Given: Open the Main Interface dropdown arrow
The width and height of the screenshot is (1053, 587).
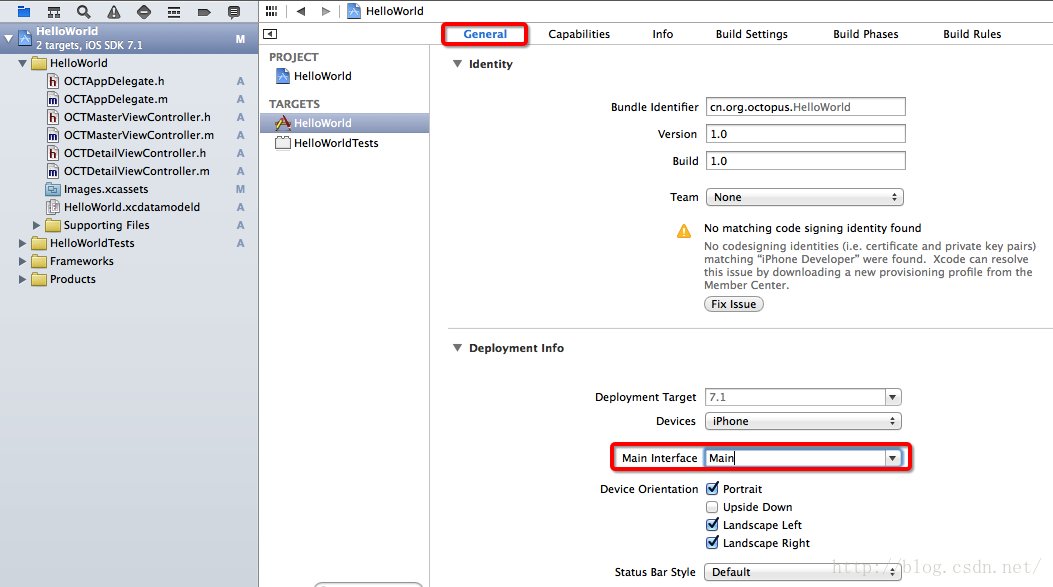Looking at the screenshot, I should coord(892,458).
